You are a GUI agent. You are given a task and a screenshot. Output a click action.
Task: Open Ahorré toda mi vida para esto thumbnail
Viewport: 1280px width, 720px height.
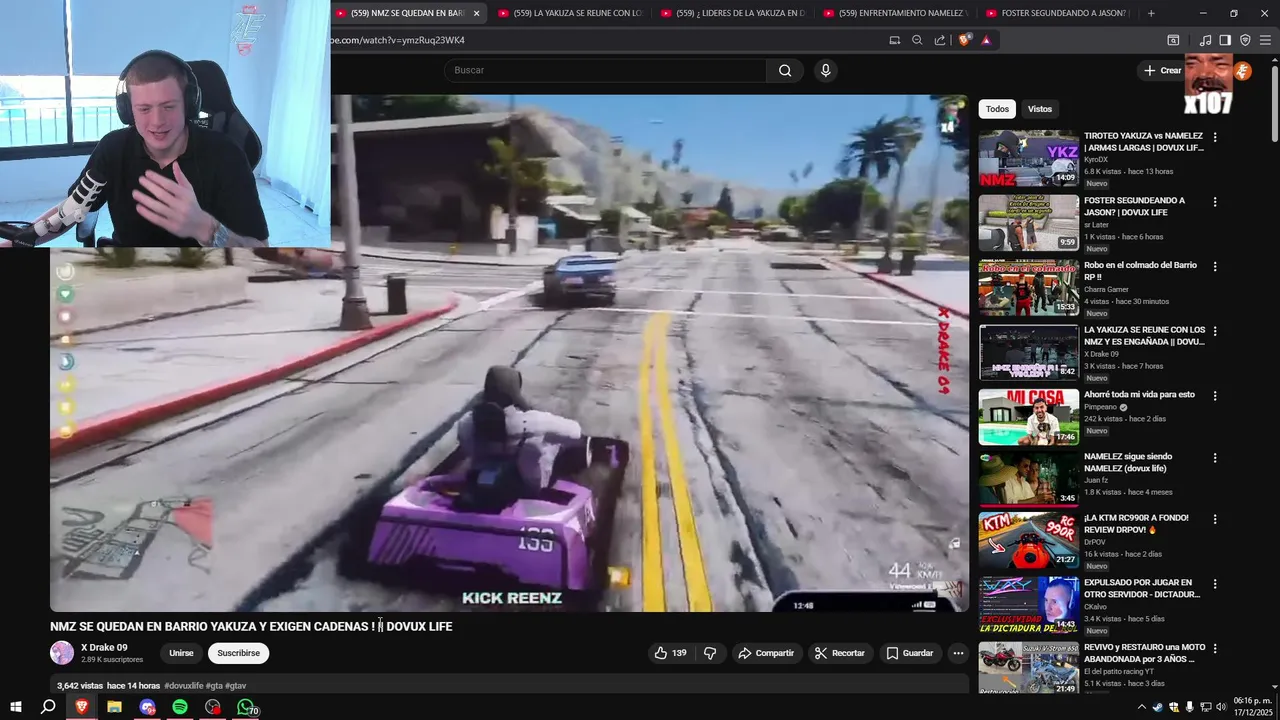click(x=1029, y=417)
